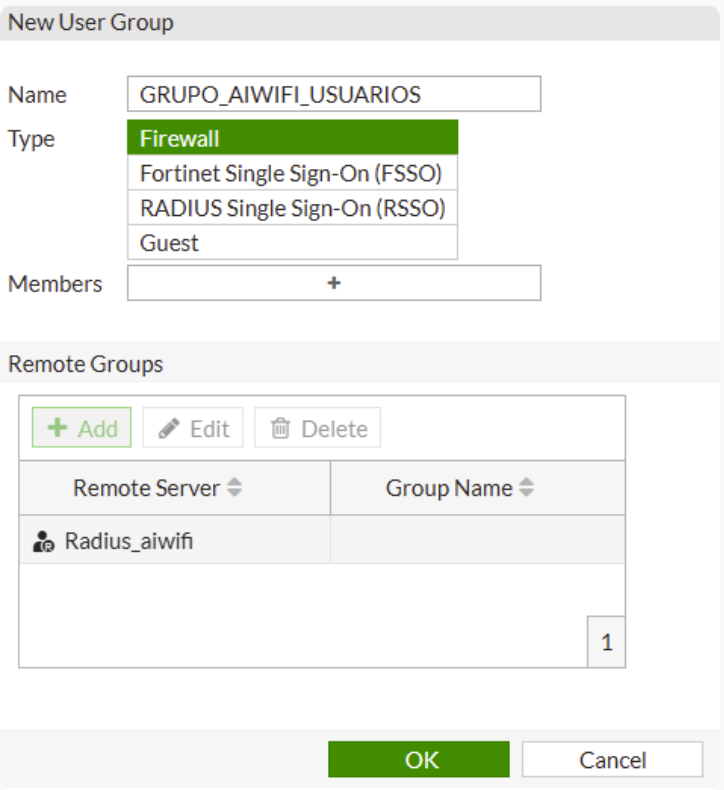Viewport: 724px width, 790px height.
Task: Click page 1 in table pagination
Action: click(x=606, y=643)
